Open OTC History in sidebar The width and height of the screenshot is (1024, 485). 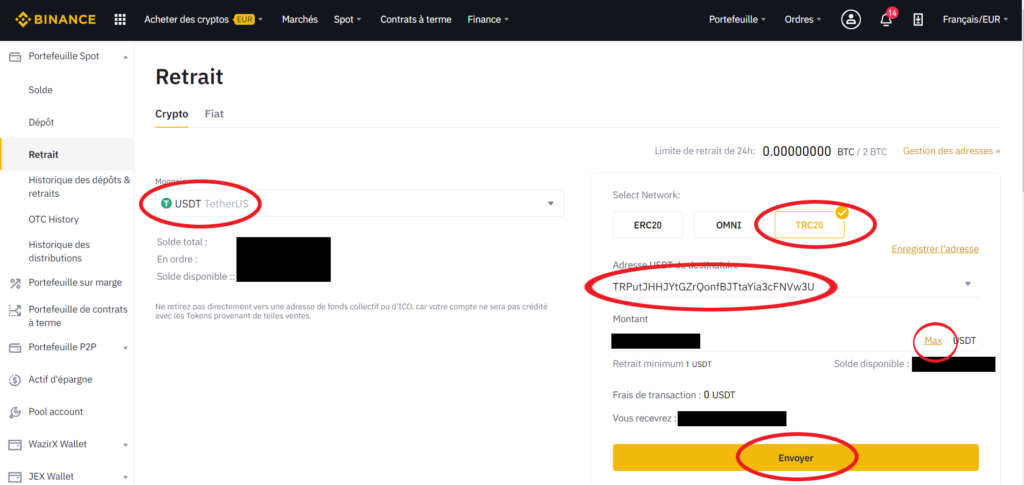pyautogui.click(x=54, y=219)
